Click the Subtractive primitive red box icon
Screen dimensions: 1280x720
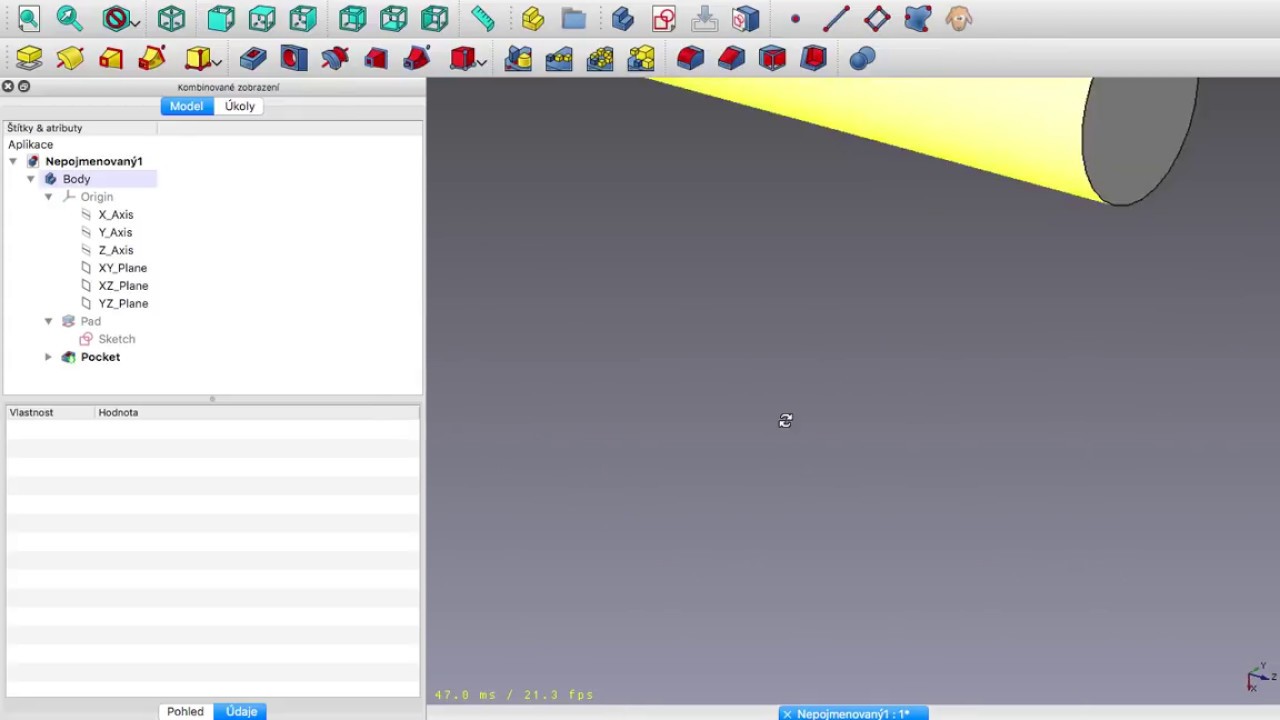pos(462,58)
